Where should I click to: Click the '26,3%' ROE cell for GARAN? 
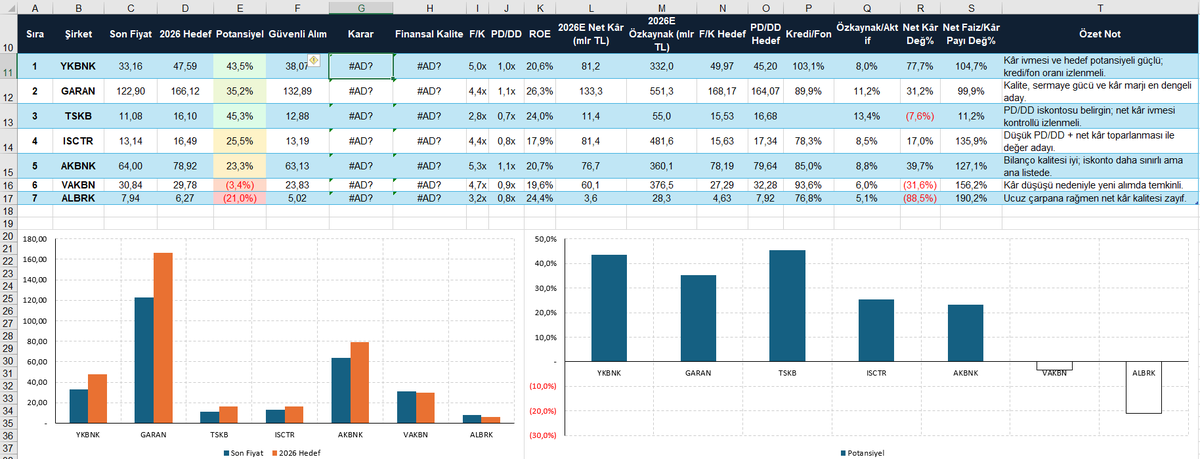[x=540, y=91]
